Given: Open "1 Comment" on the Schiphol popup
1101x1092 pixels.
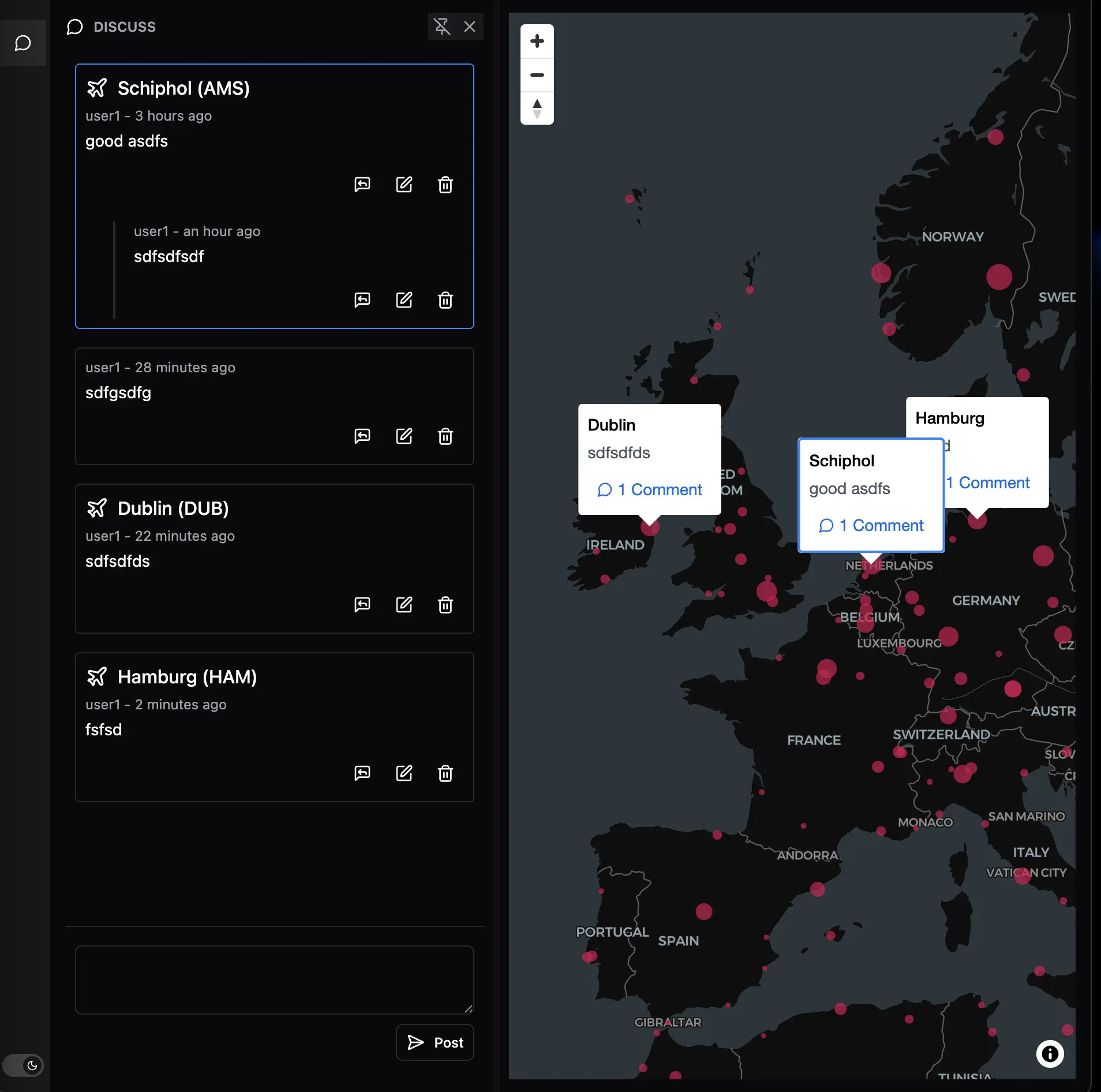Looking at the screenshot, I should (x=871, y=525).
